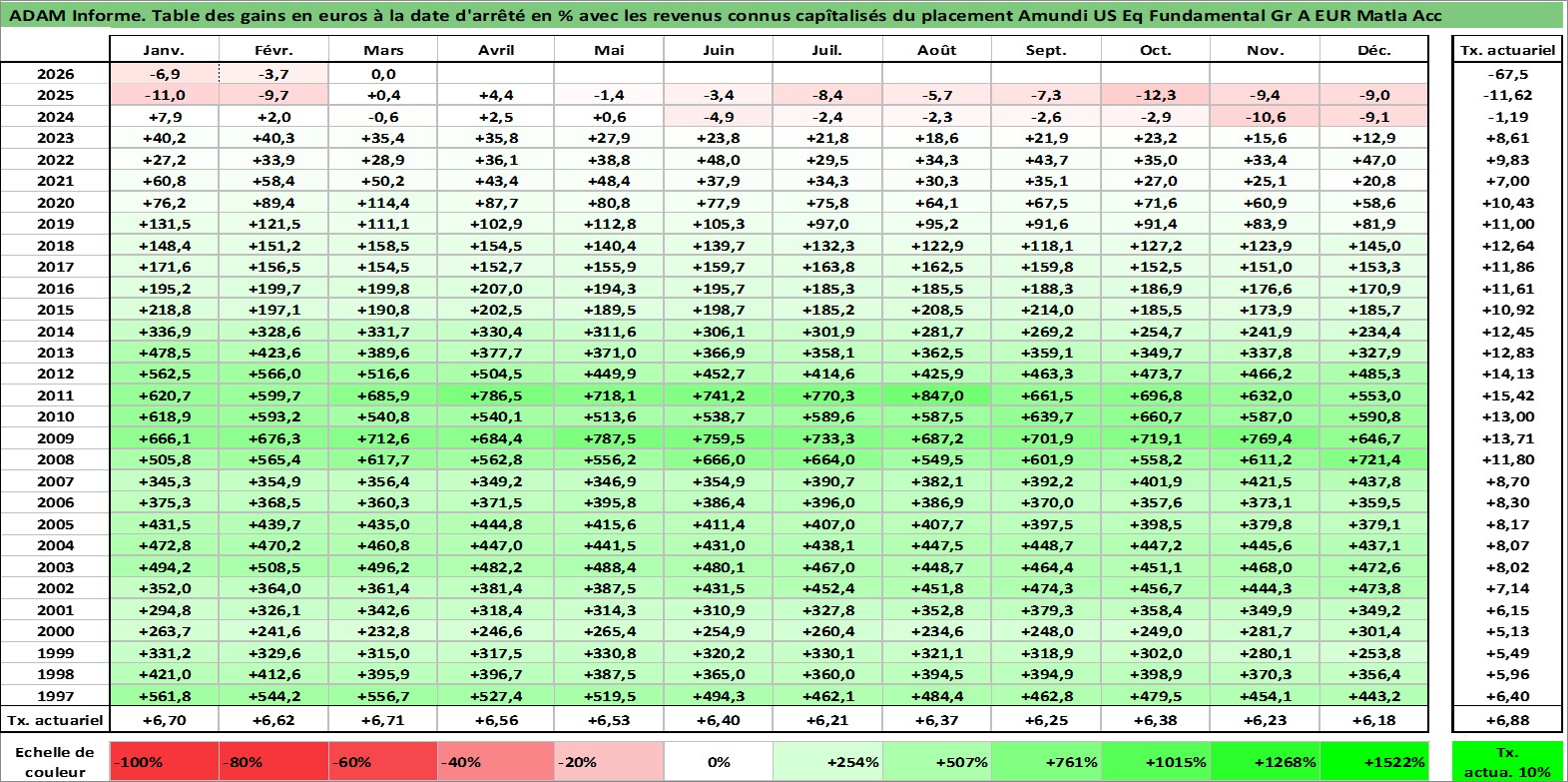Screen dimensions: 1568x782
Task: Select the Août column header
Action: [936, 50]
